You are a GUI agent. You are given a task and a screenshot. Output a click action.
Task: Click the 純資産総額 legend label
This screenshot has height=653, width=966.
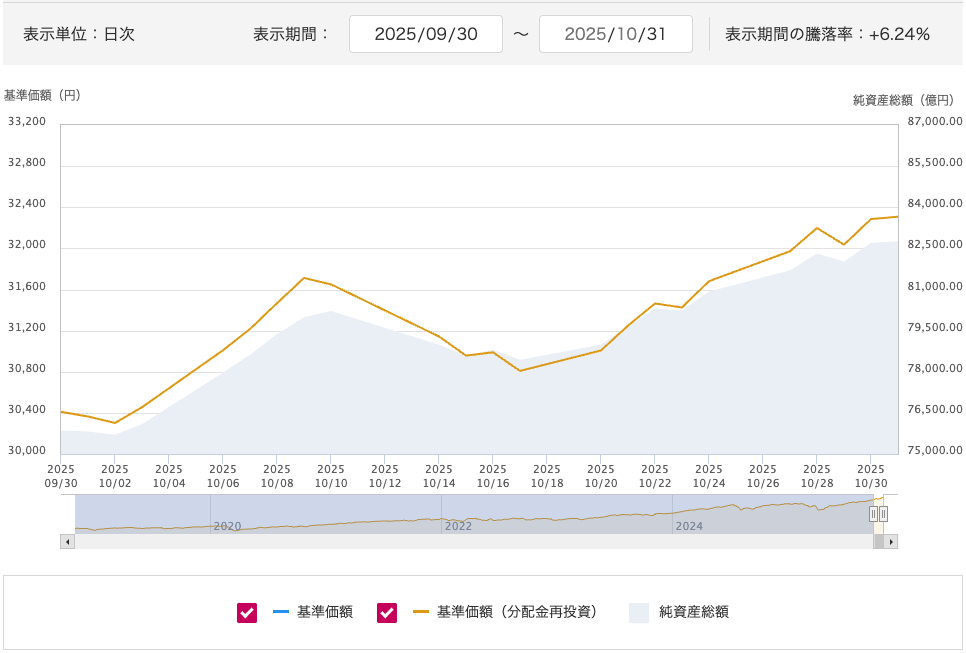pos(693,612)
